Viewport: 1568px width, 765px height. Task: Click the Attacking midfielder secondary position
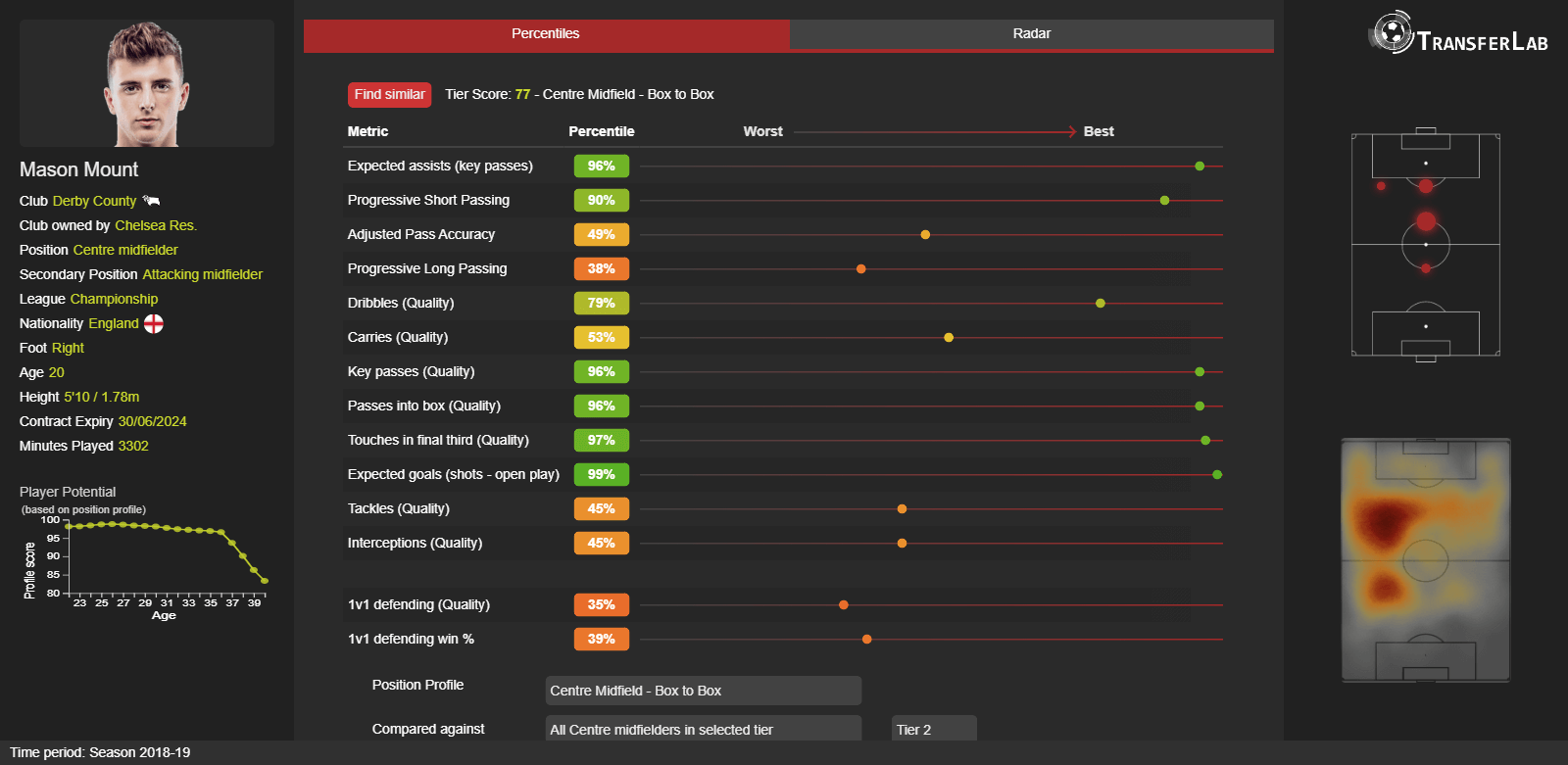pyautogui.click(x=203, y=274)
